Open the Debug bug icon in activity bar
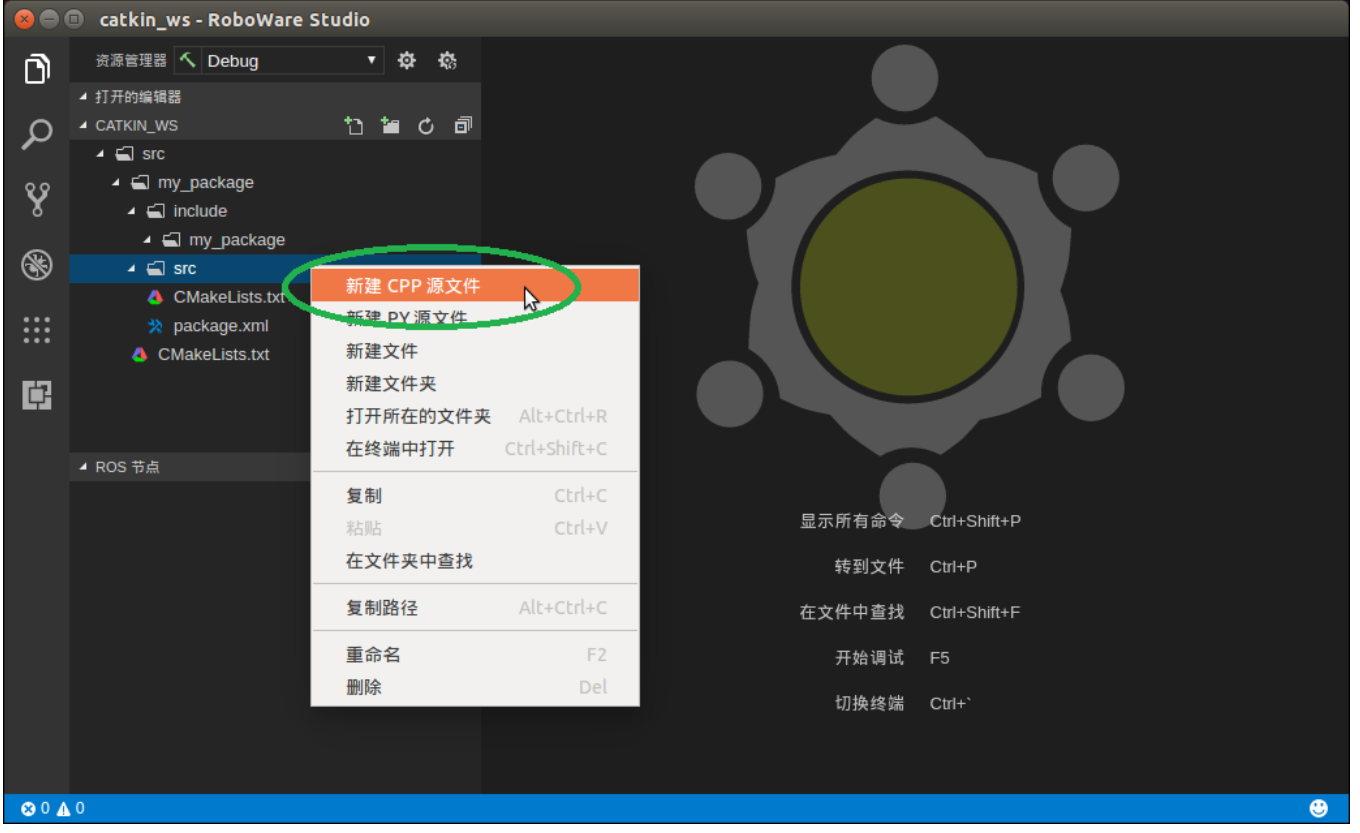This screenshot has height=833, width=1360. [x=37, y=265]
